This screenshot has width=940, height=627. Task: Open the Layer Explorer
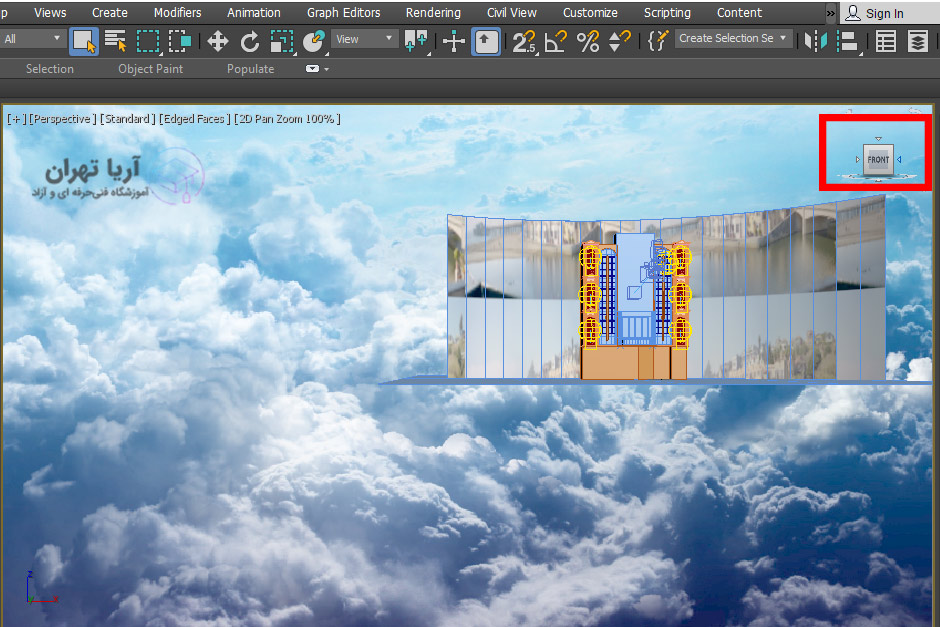point(917,41)
